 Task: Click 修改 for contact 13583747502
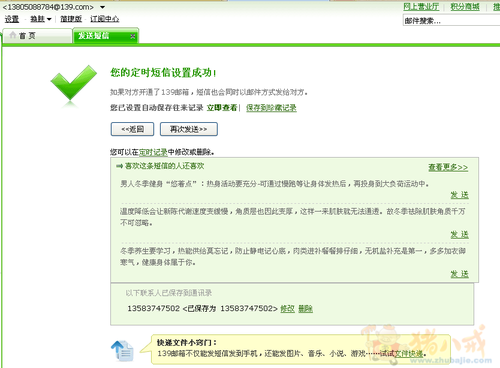coord(287,309)
